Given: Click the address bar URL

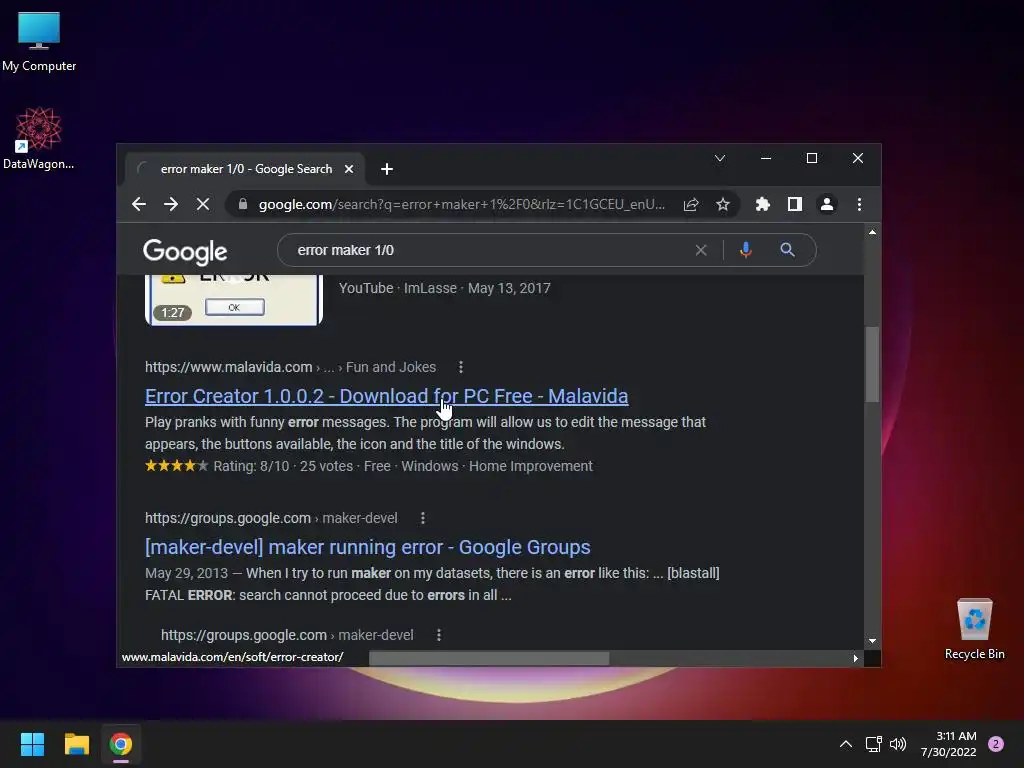Looking at the screenshot, I should point(462,204).
